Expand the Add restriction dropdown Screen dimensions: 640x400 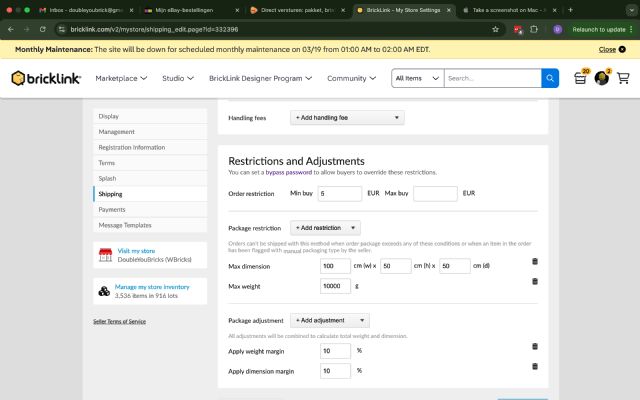pos(325,228)
